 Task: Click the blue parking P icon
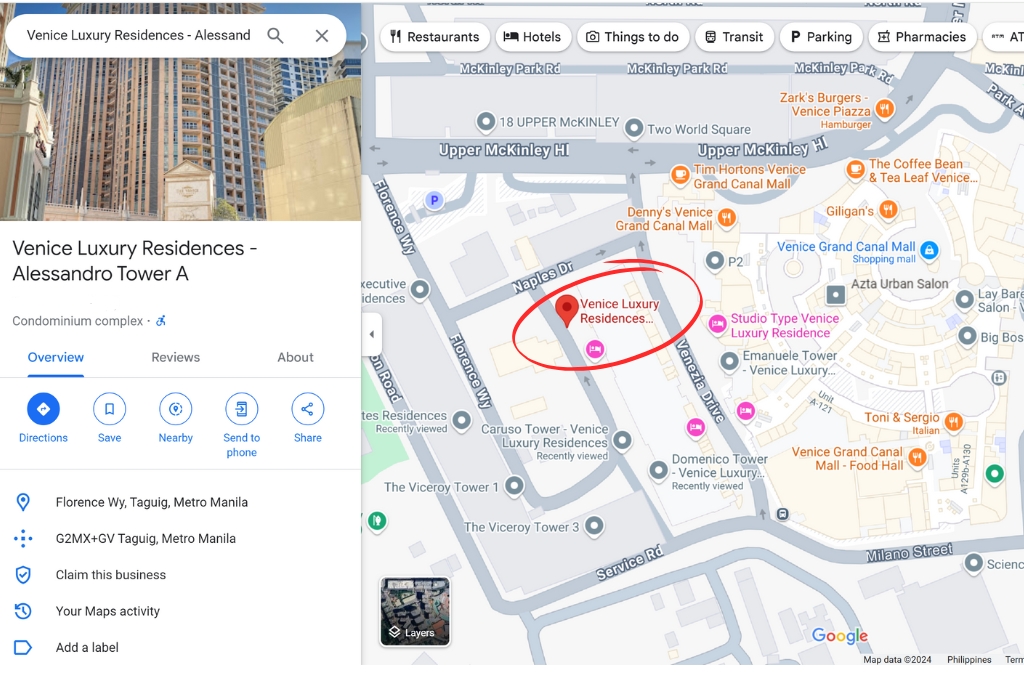coord(434,200)
